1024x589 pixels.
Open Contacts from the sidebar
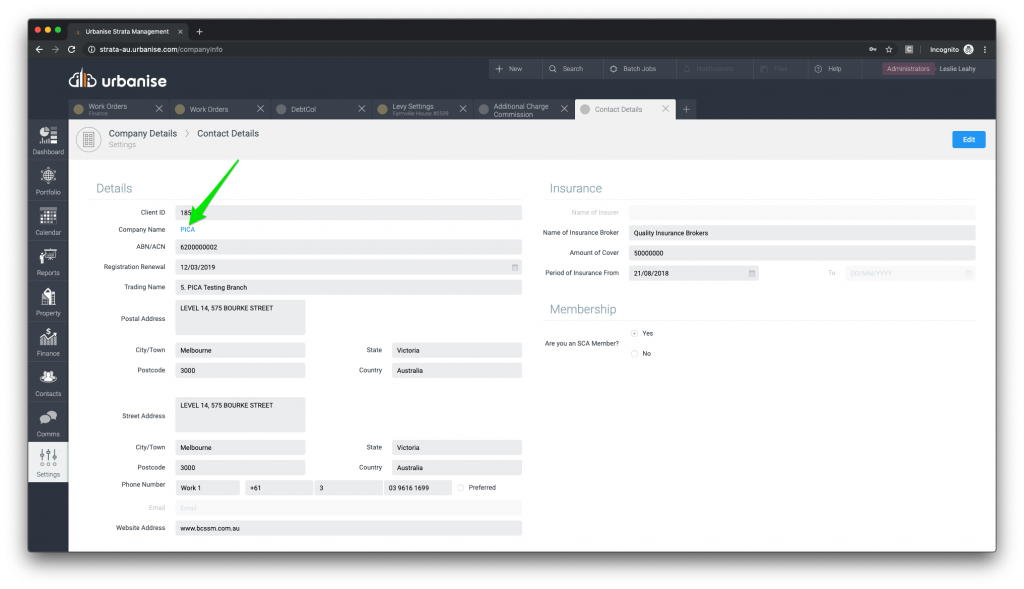pyautogui.click(x=48, y=382)
